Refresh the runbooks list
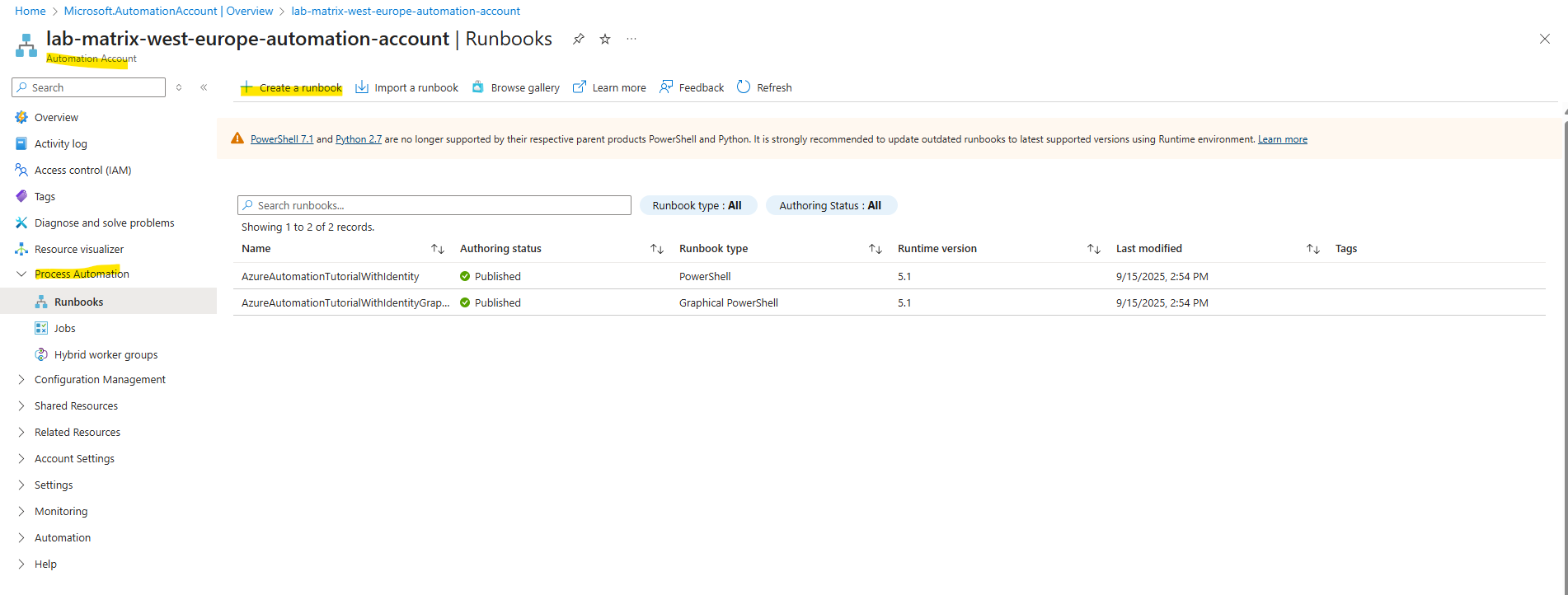 (x=764, y=87)
